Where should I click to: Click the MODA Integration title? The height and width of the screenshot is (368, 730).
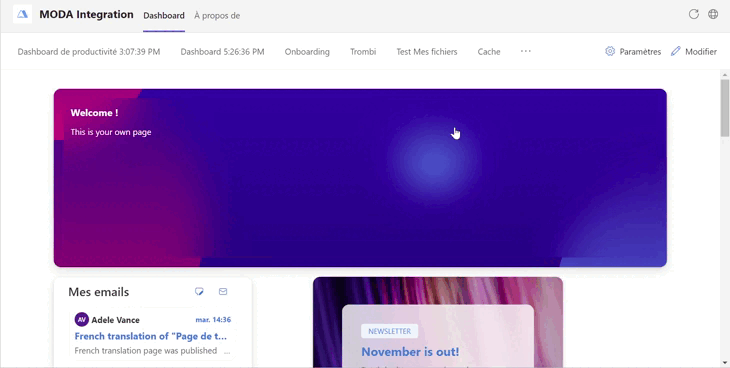86,14
